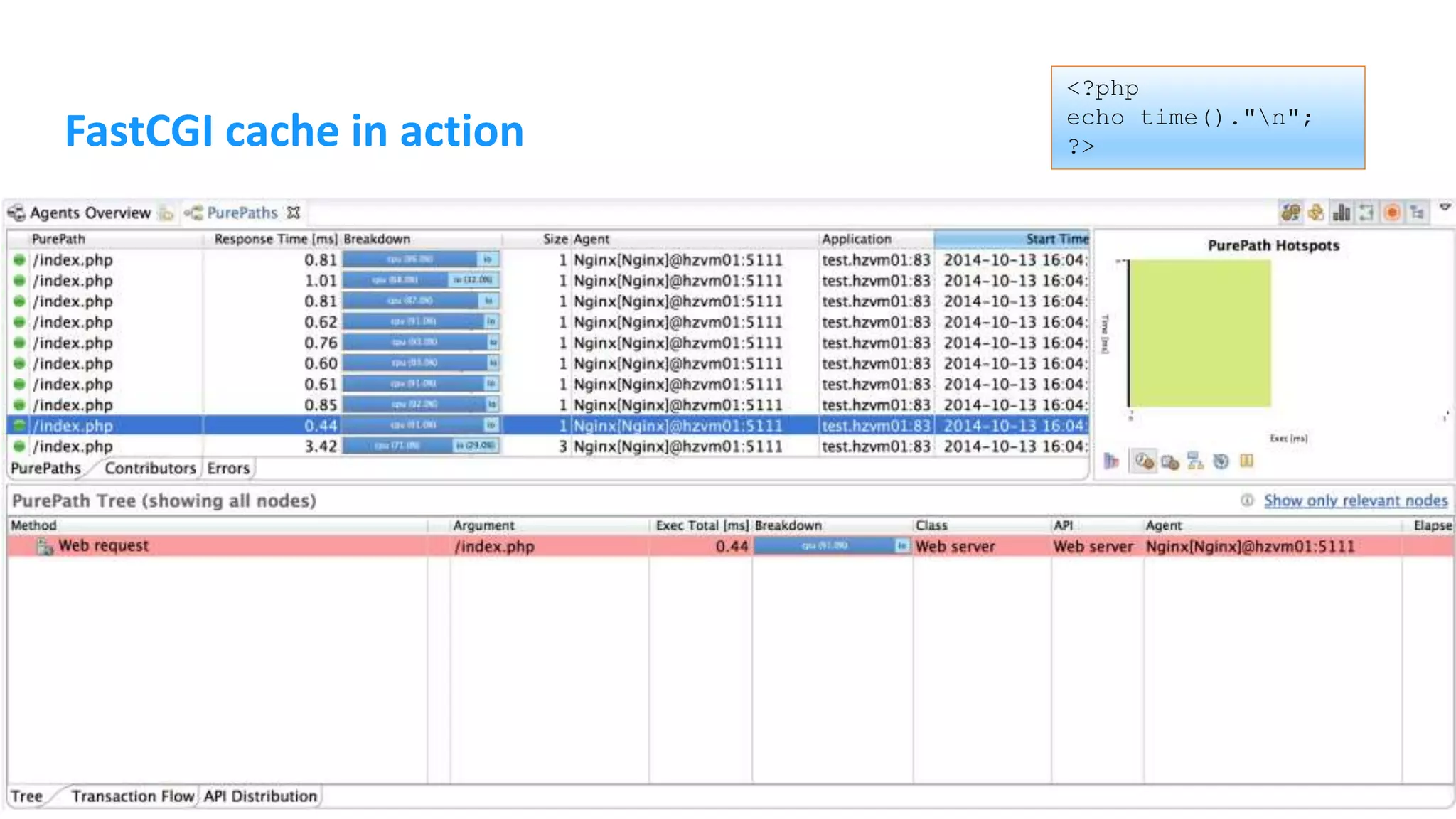Open the API Distribution tab
This screenshot has height=819, width=1456.
click(260, 796)
